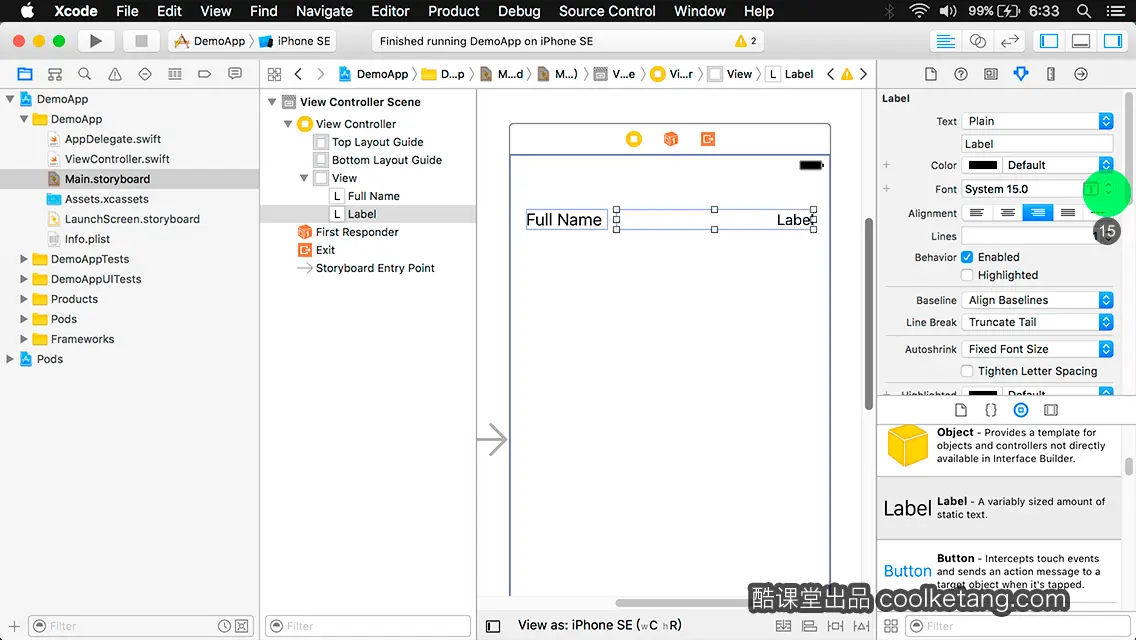
Task: Open the Size inspector
Action: click(x=1051, y=74)
